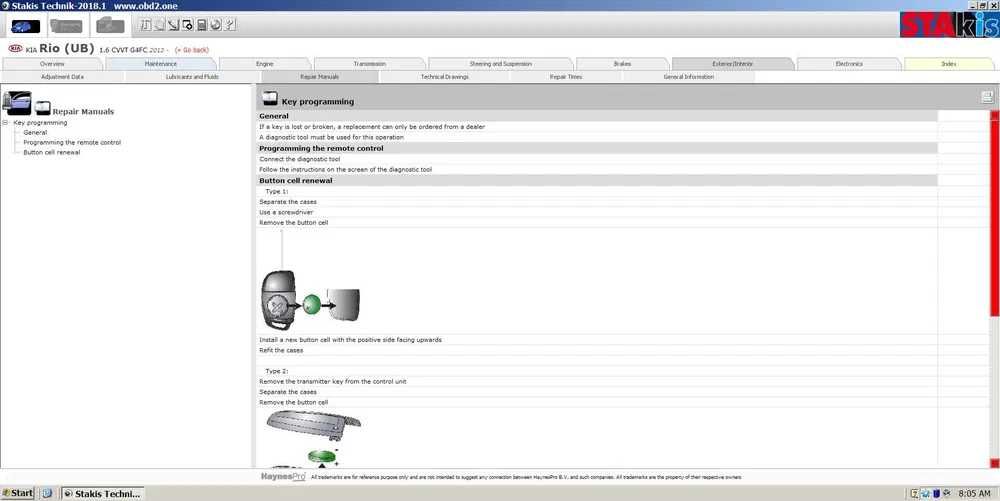
Task: Select the Lubricants and Fluids sub-tab
Action: tap(193, 76)
